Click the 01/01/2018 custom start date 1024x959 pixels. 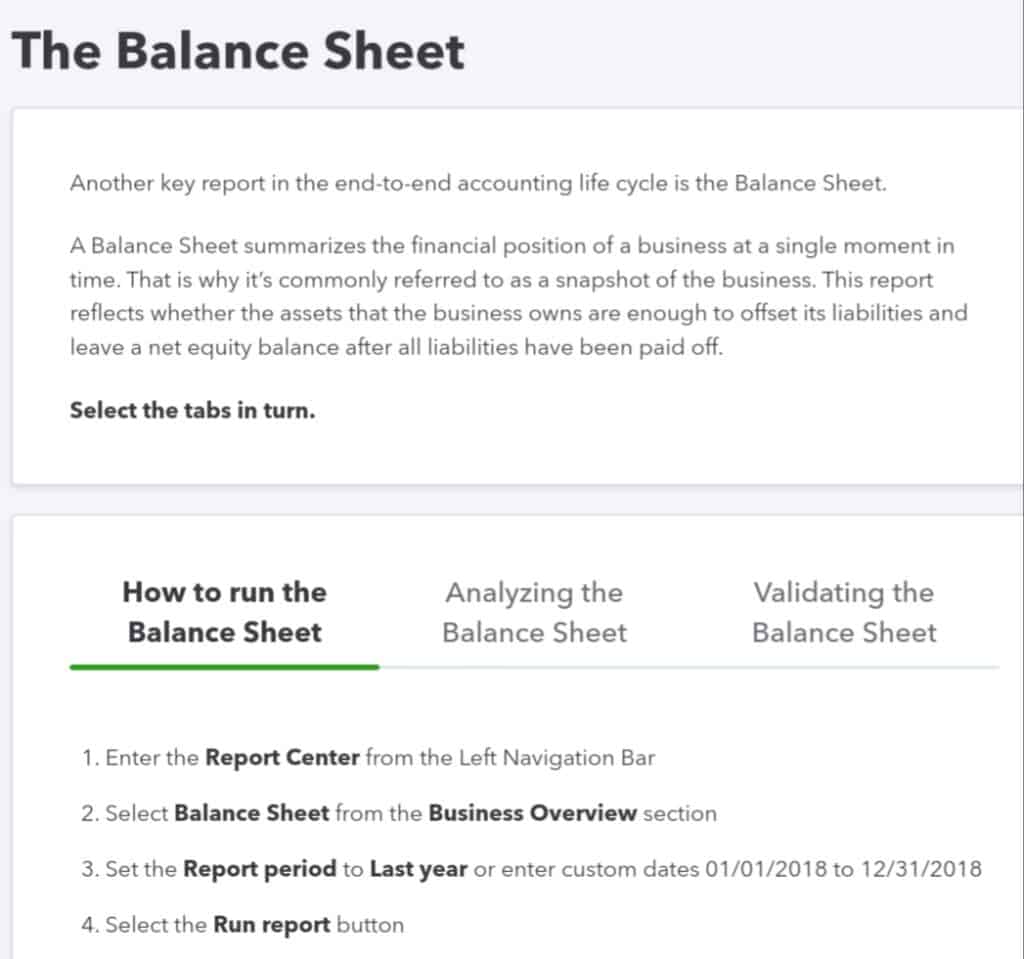coord(767,870)
